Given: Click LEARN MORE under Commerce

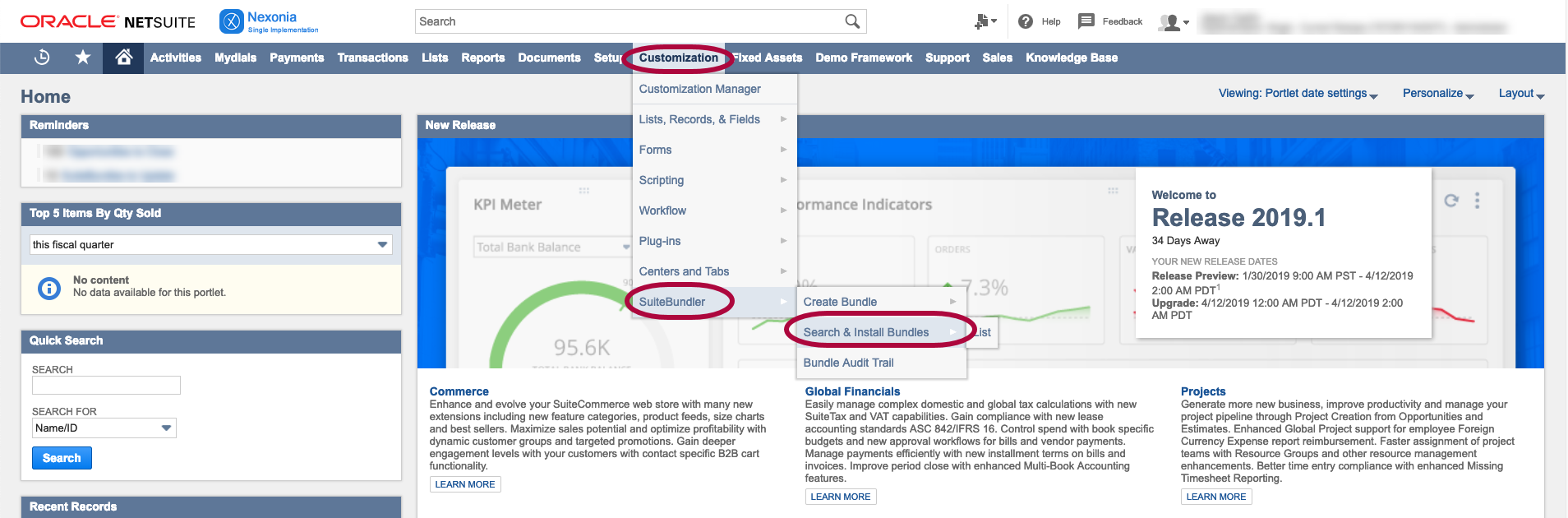Looking at the screenshot, I should coord(465,484).
